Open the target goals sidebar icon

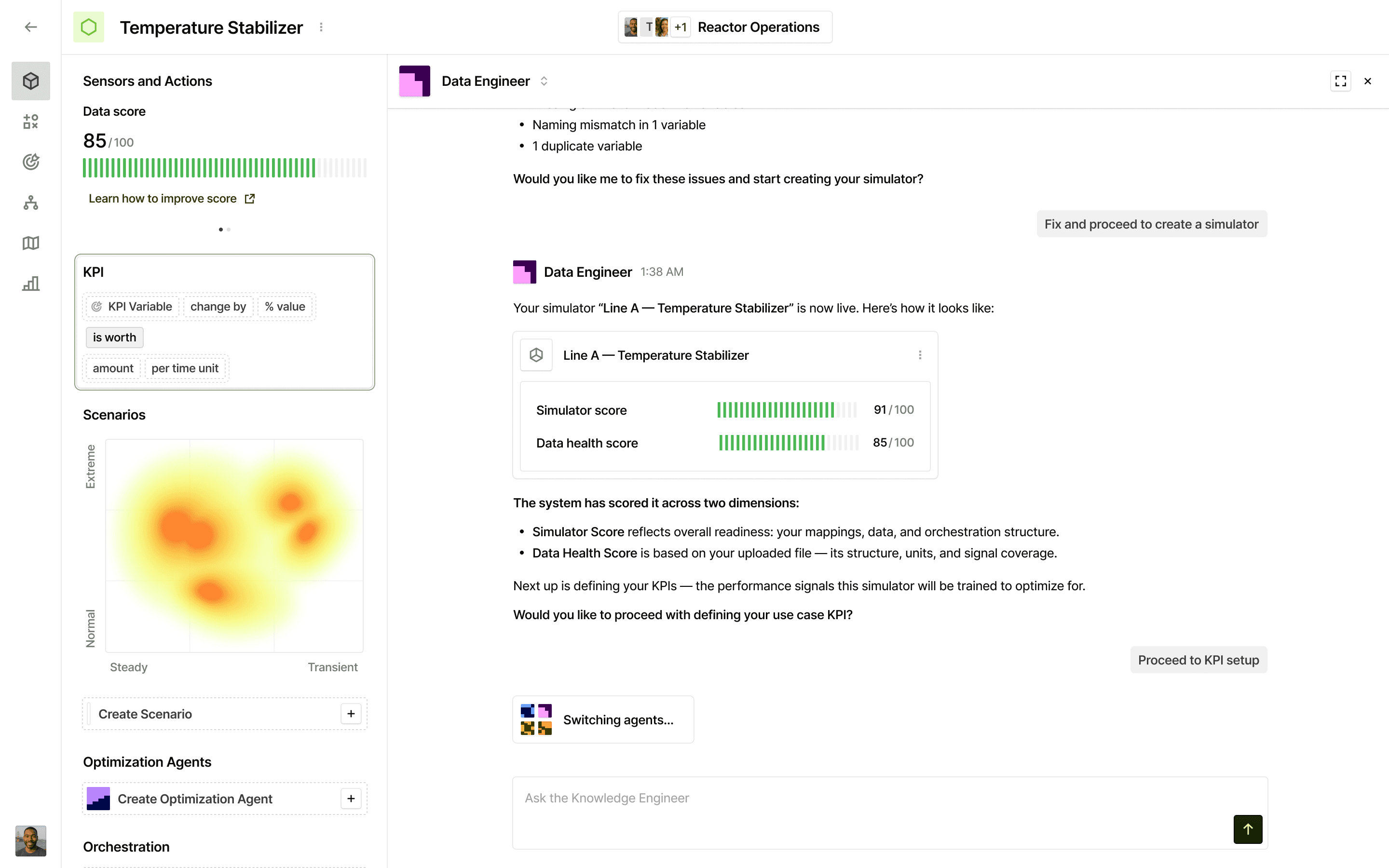click(x=31, y=162)
